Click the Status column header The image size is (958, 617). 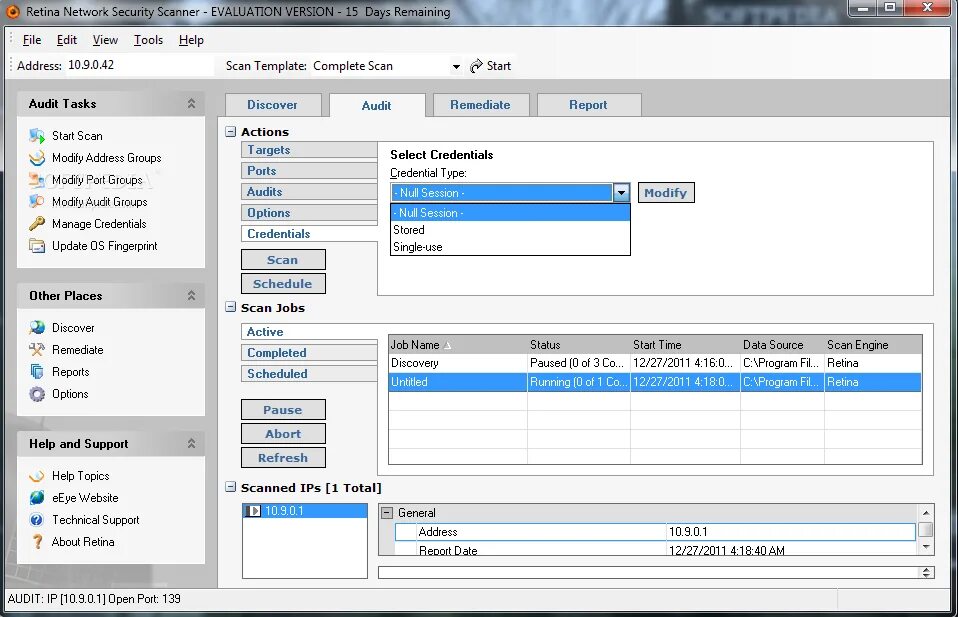[579, 345]
